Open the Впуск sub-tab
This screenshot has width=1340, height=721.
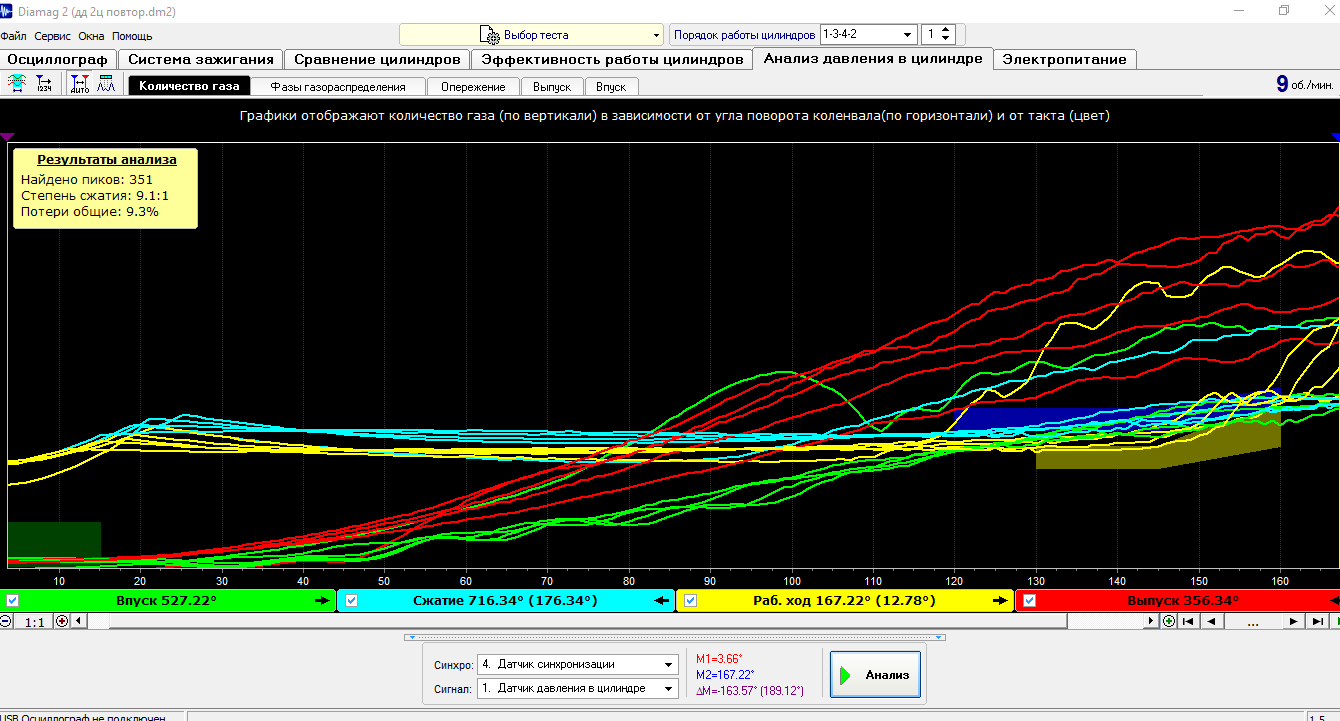(611, 87)
